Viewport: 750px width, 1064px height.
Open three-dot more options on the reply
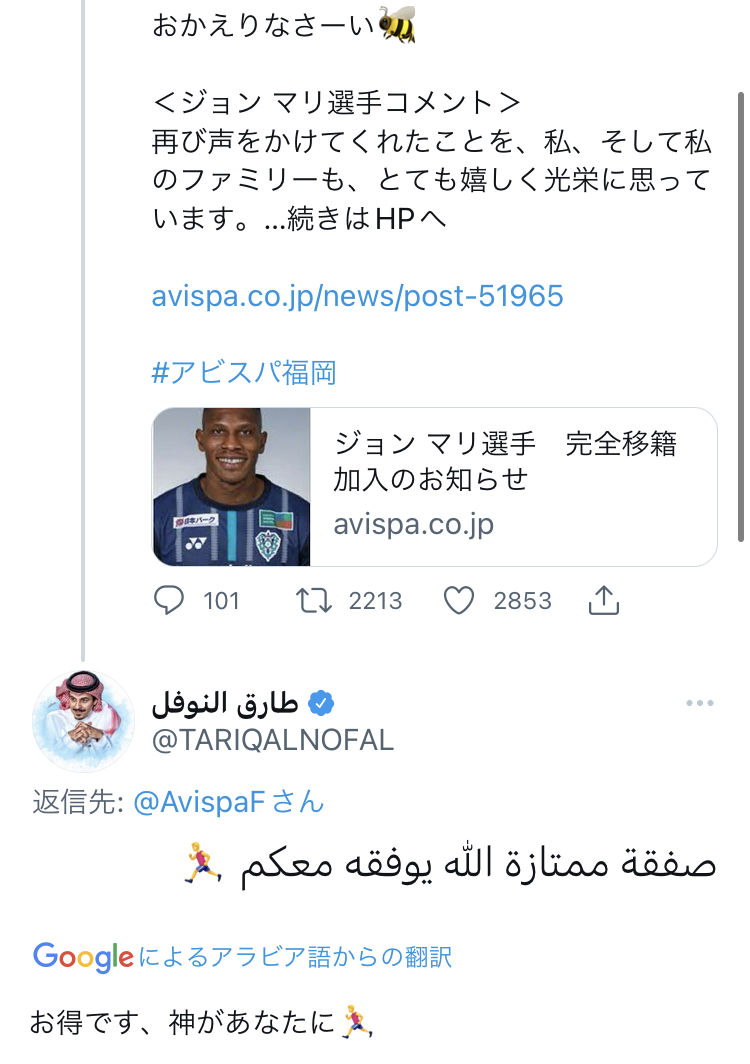pos(700,704)
